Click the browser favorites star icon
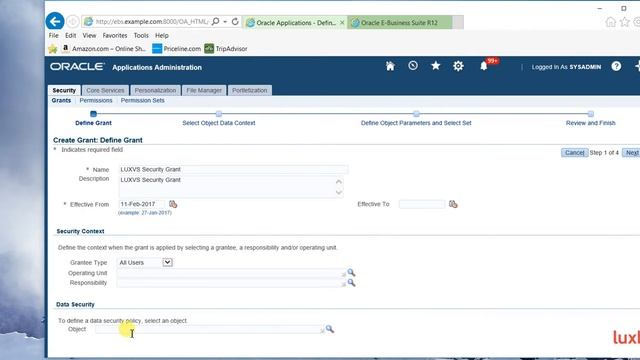The image size is (640, 360). [x=624, y=22]
